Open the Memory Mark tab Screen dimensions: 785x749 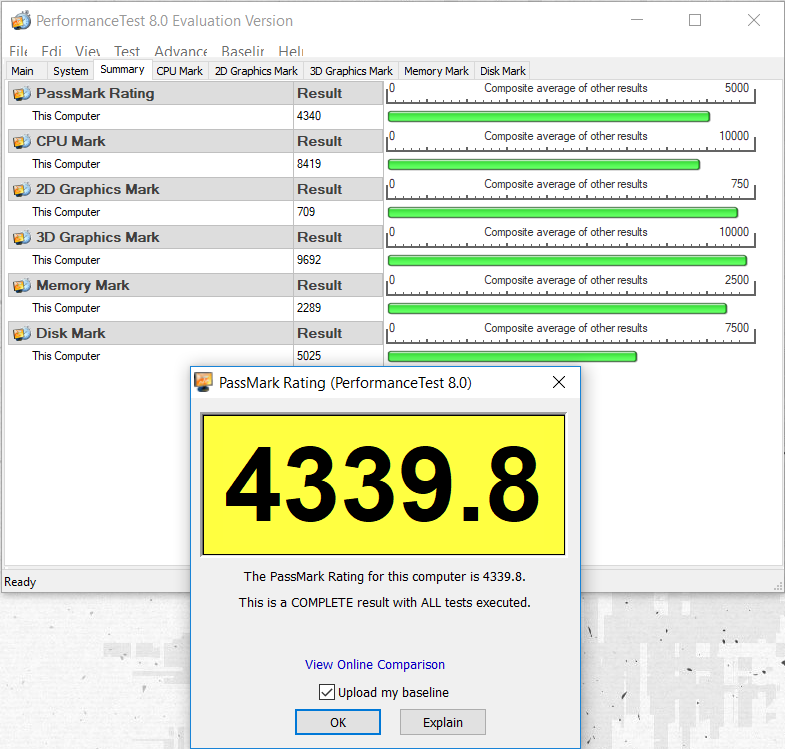[x=436, y=71]
